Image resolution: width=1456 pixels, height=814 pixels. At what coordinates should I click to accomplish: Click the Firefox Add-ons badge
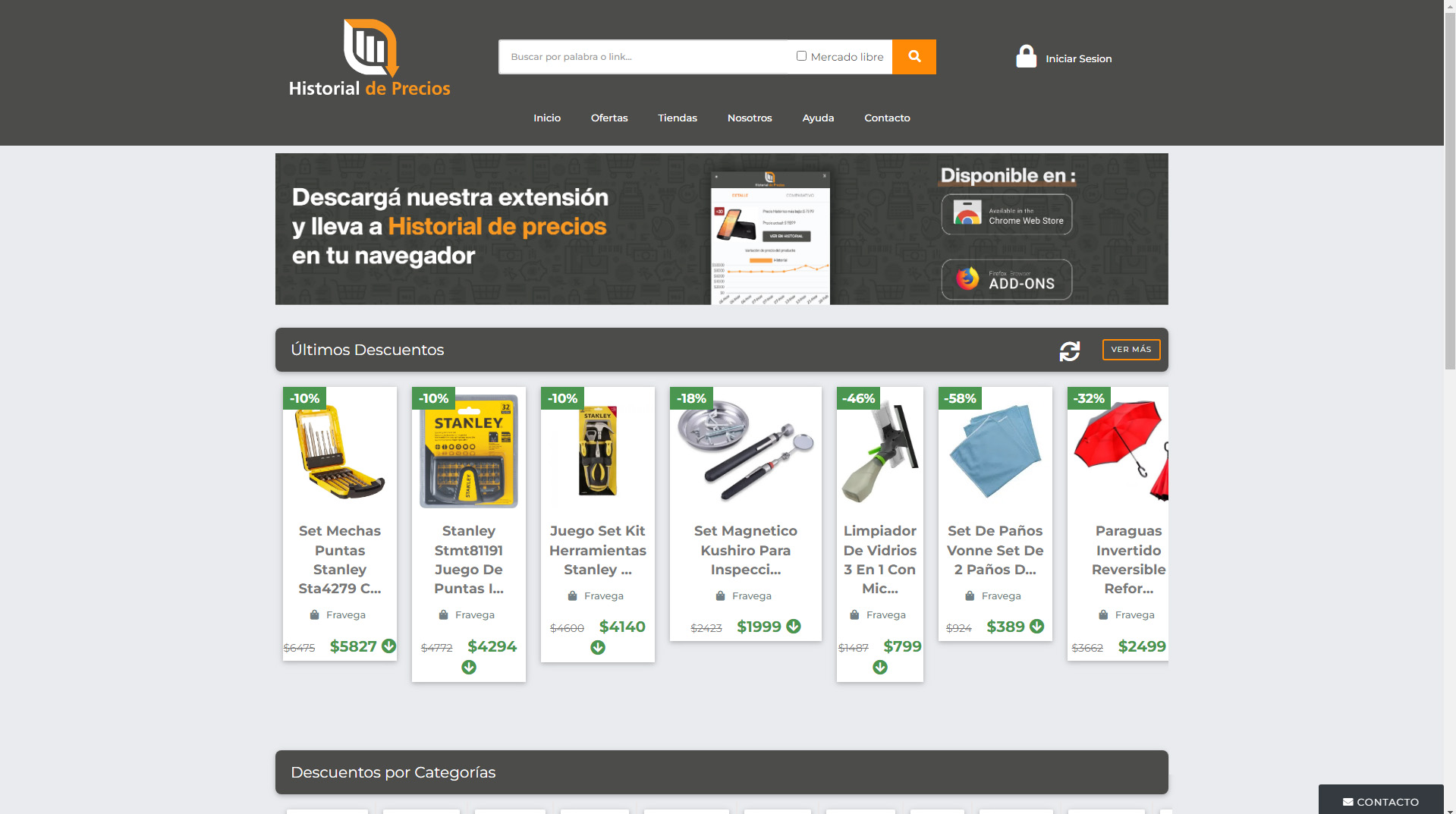pos(1007,280)
